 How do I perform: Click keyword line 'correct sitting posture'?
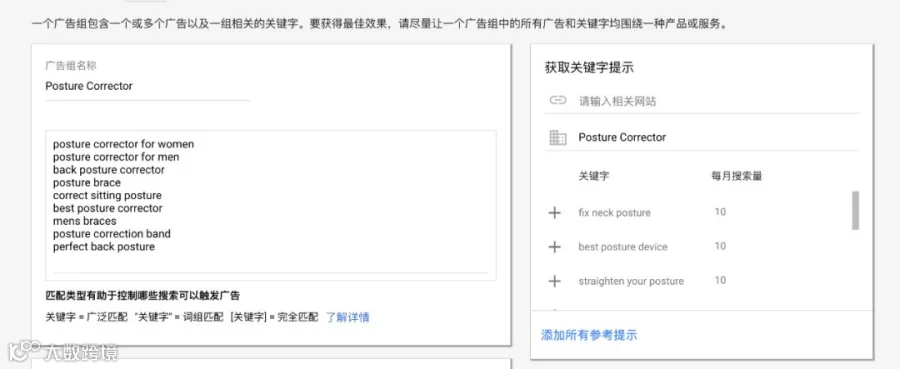click(x=107, y=195)
